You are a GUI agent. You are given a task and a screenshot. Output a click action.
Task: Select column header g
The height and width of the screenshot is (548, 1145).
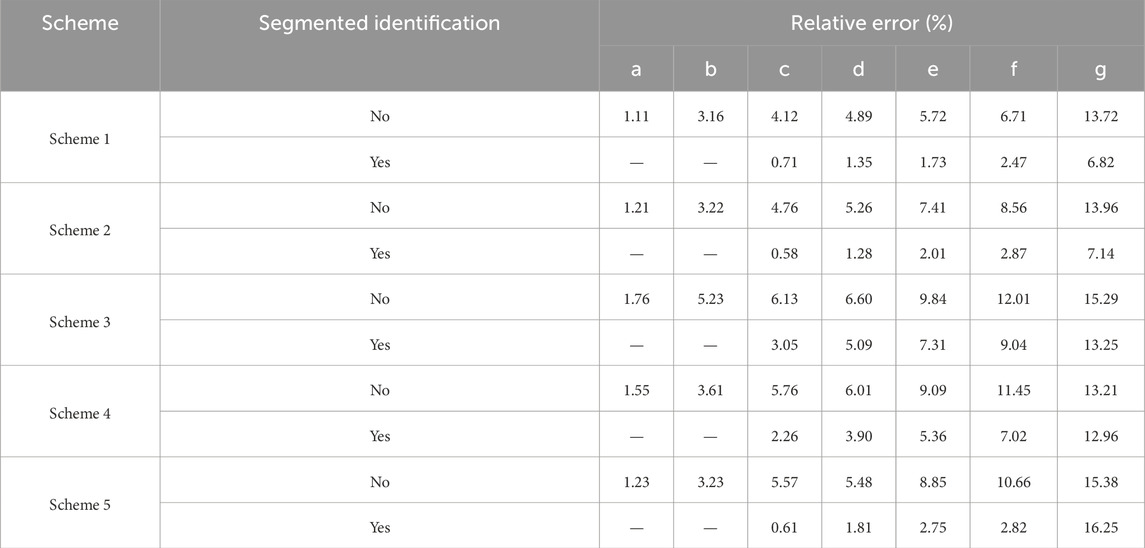1100,69
